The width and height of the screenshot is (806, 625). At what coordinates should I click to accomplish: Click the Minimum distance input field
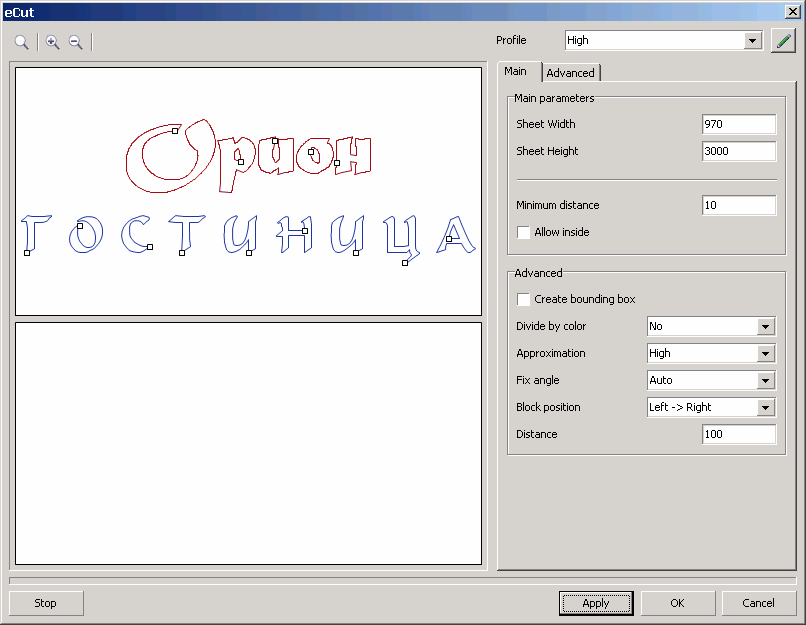[x=739, y=205]
